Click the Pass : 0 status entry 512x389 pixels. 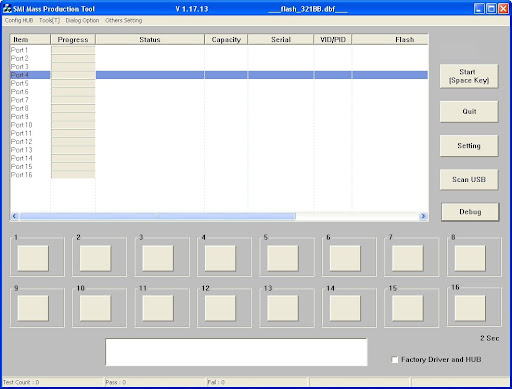(x=116, y=382)
